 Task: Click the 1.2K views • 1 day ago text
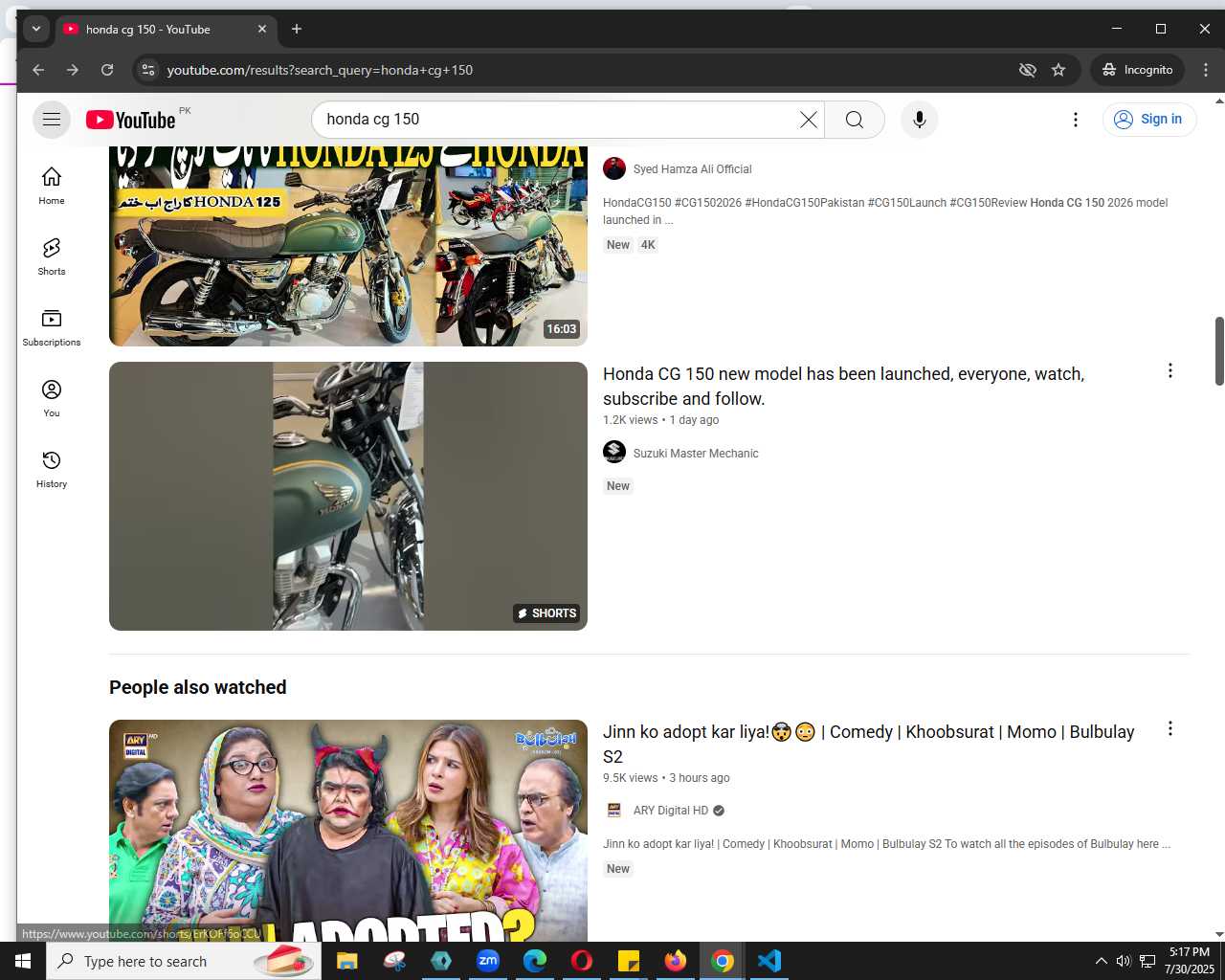[660, 420]
